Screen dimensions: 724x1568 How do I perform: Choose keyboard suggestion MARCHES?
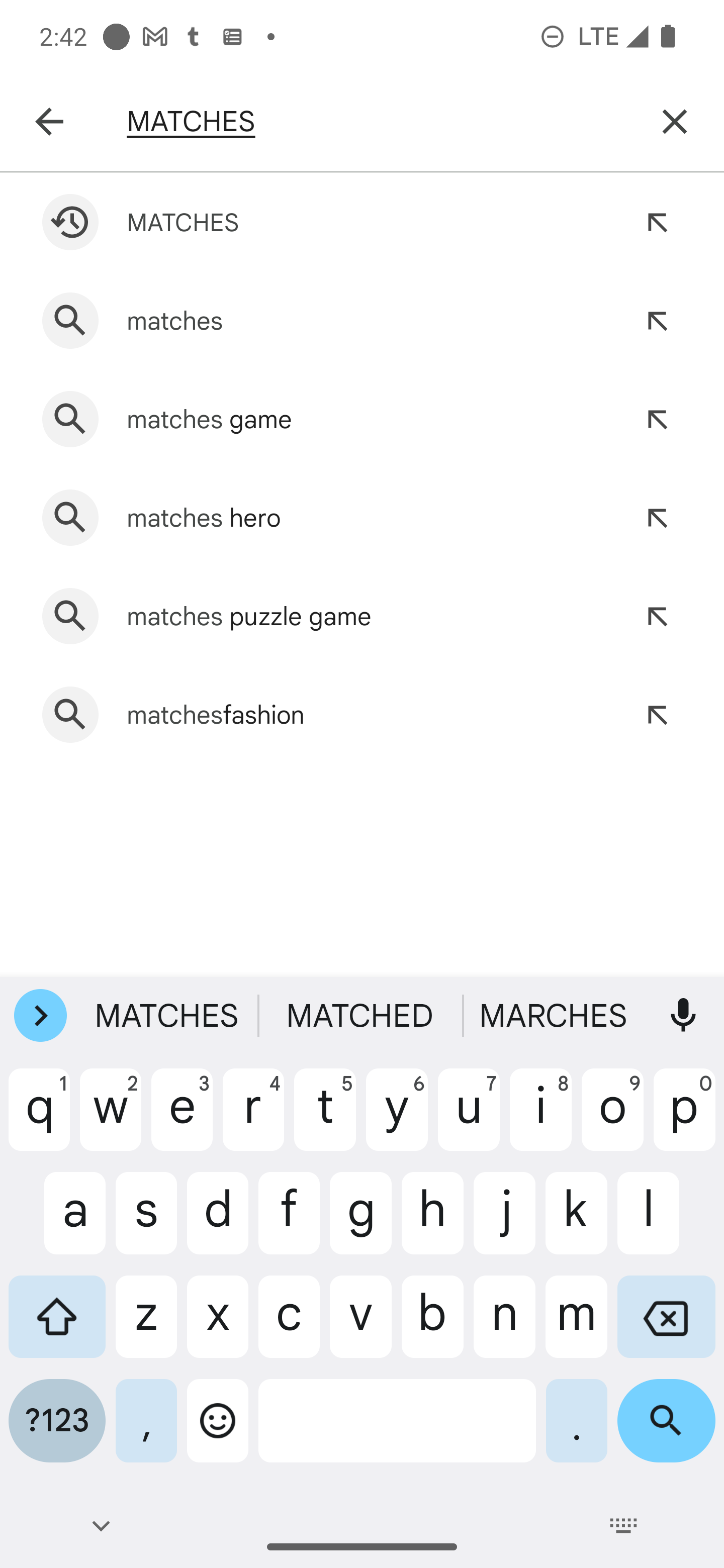[553, 1015]
